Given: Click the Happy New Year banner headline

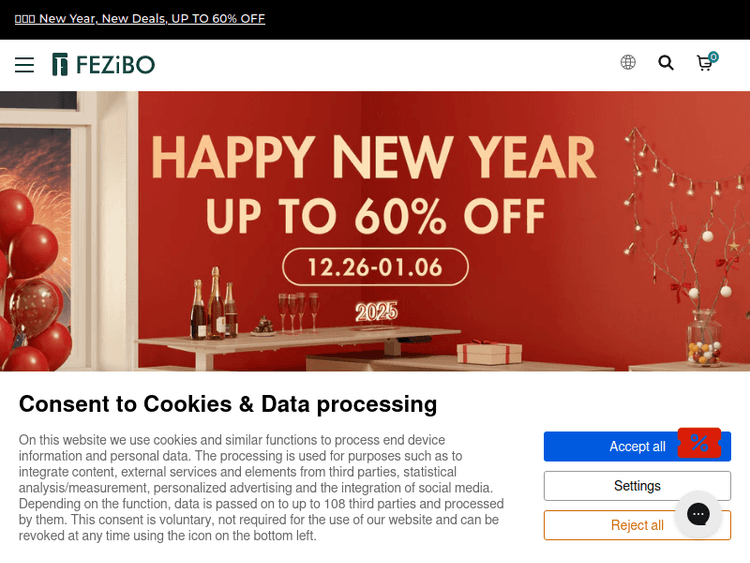Looking at the screenshot, I should pyautogui.click(x=373, y=158).
